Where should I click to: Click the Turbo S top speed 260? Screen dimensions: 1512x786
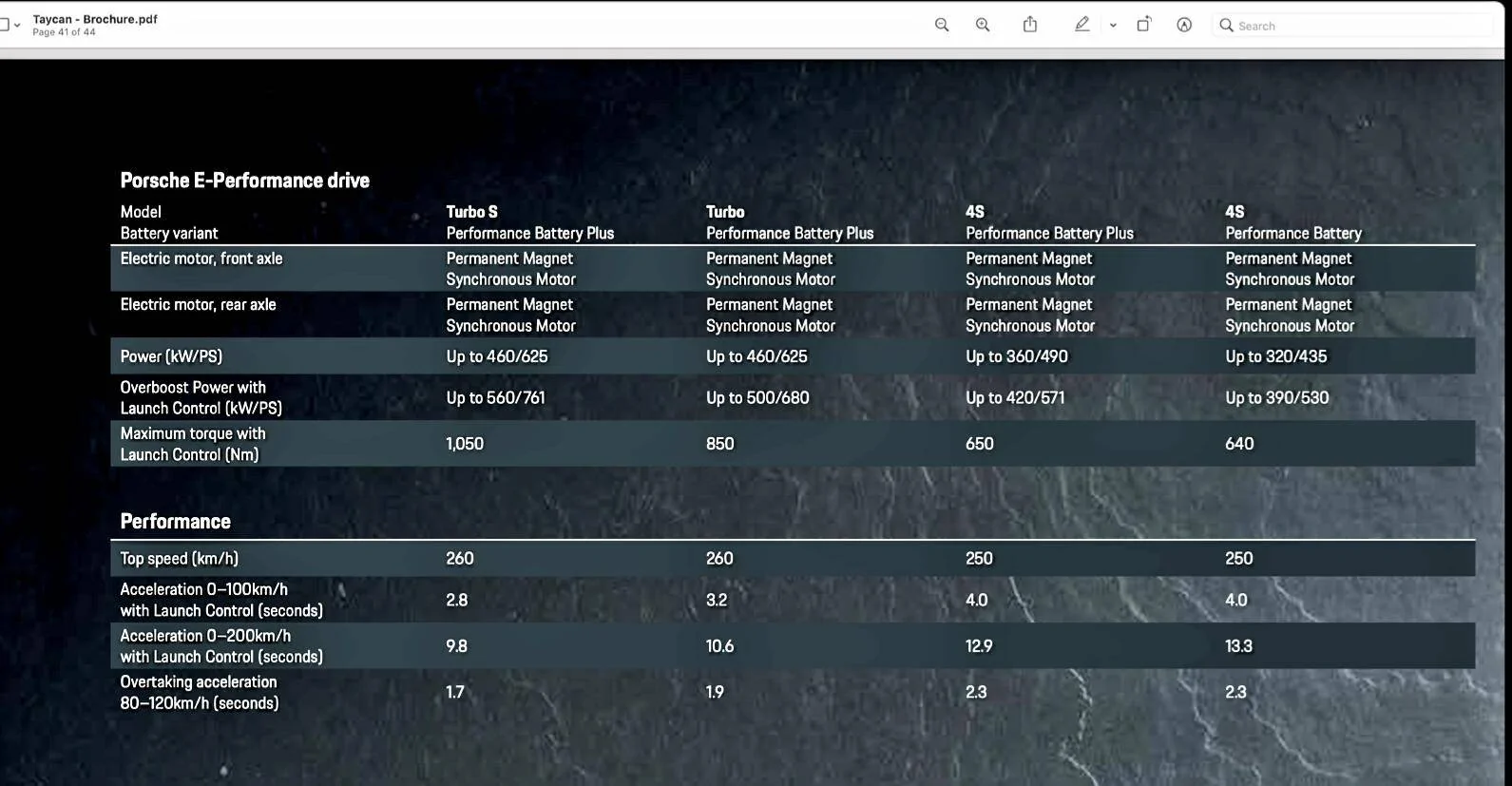[x=460, y=559]
